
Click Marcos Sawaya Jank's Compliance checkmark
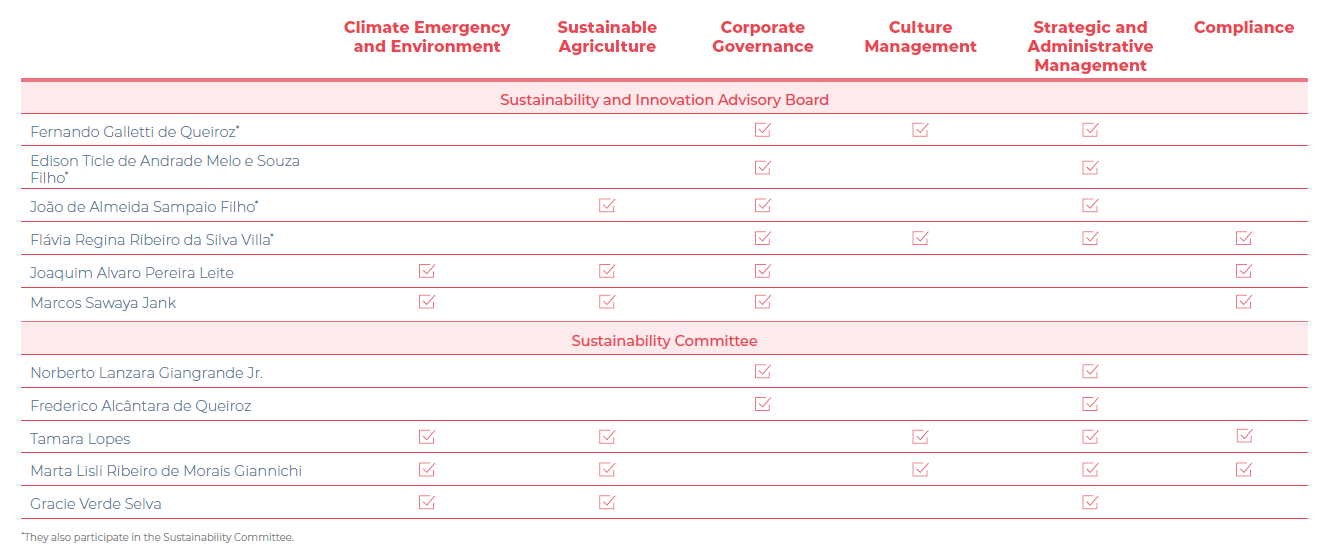click(1244, 302)
